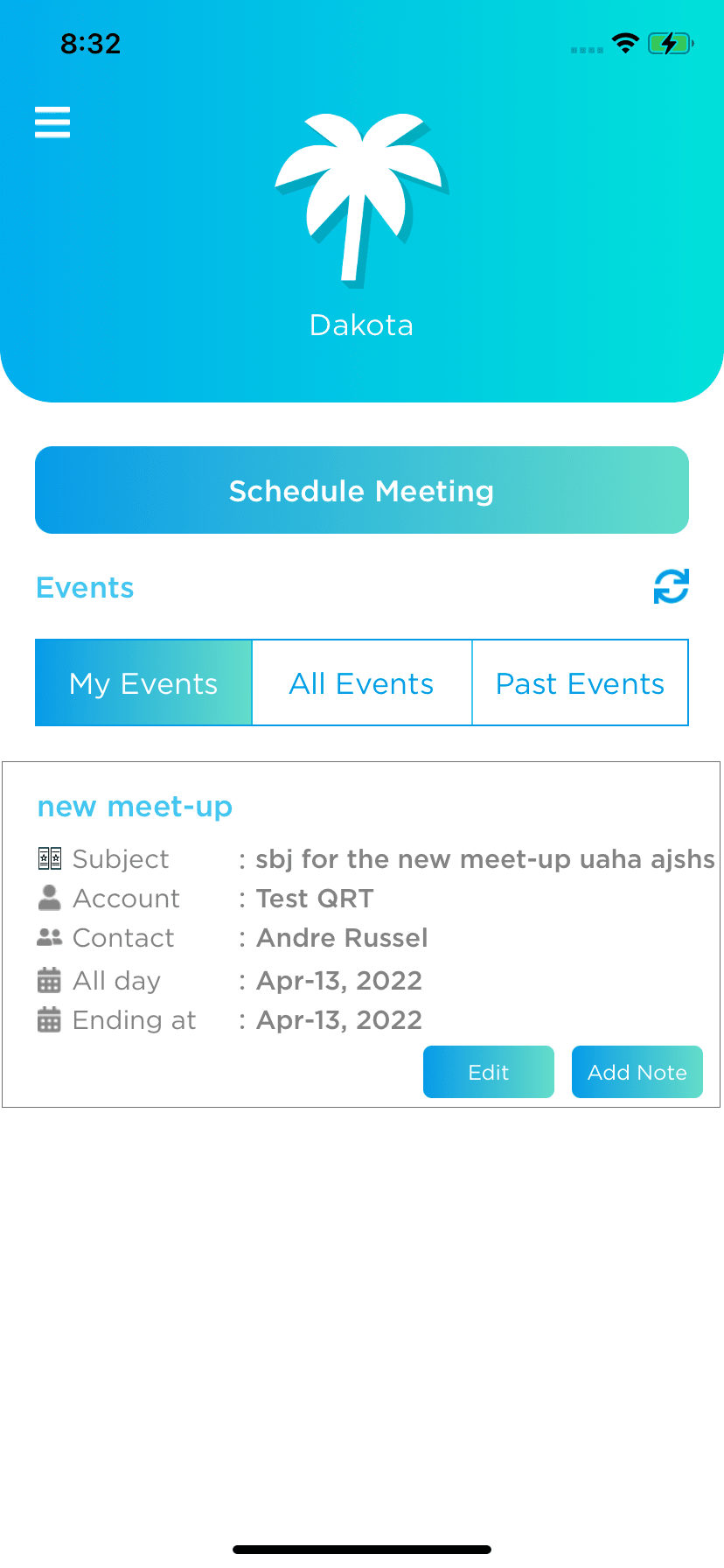Tap the Dakota profile name

click(x=362, y=325)
